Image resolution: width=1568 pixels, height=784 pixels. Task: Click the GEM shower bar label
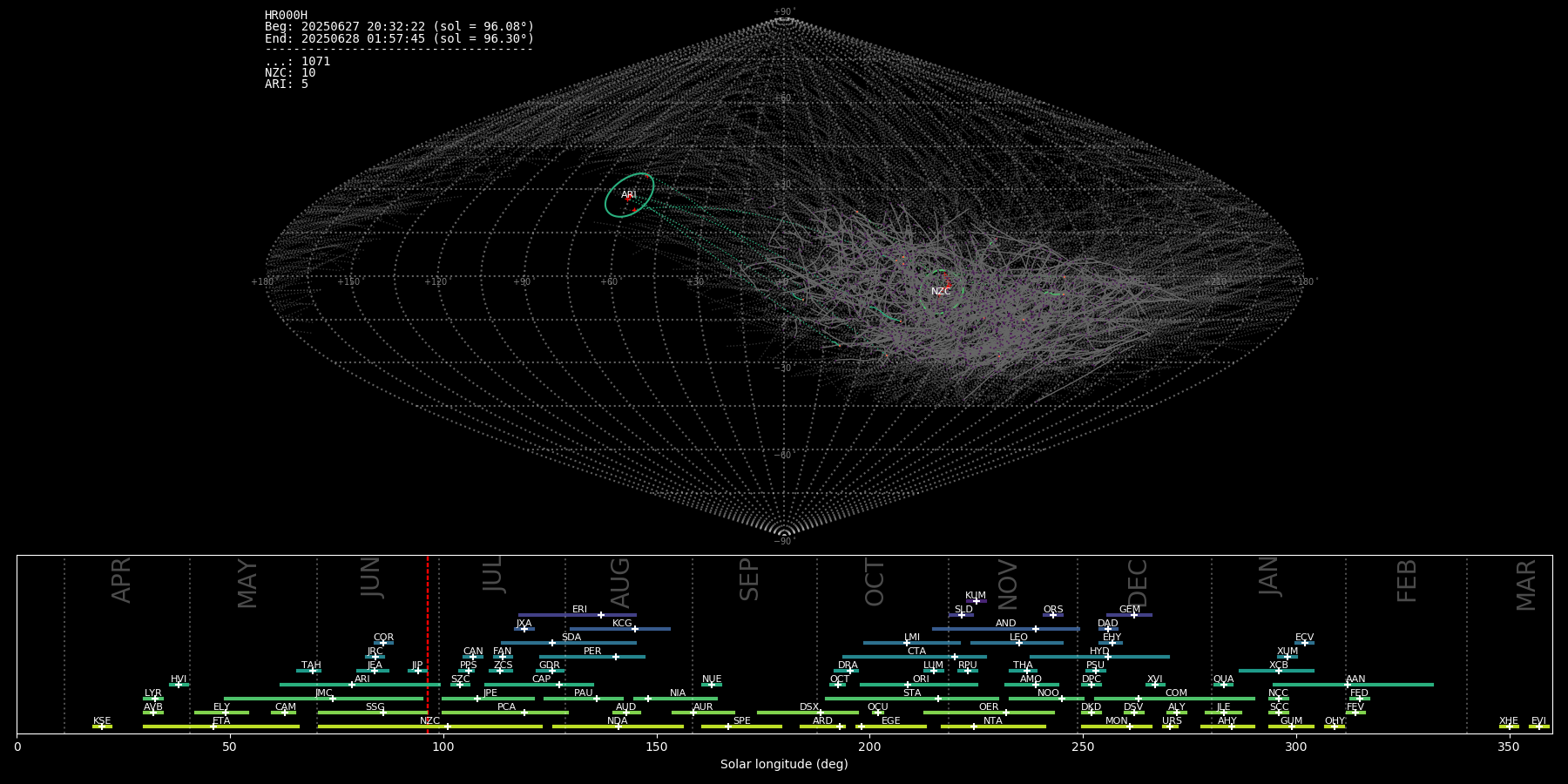click(x=1130, y=609)
